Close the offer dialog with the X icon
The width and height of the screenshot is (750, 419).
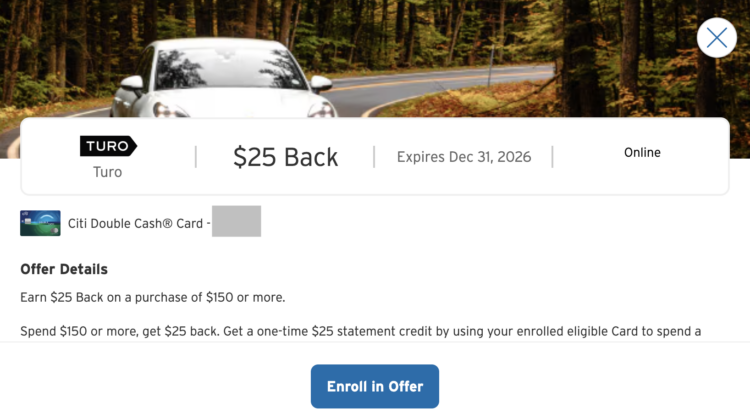click(717, 38)
